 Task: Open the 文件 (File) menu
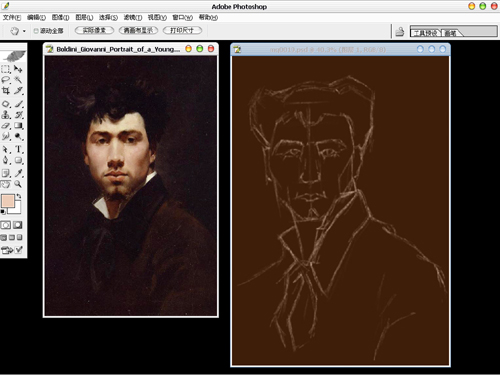click(x=12, y=17)
